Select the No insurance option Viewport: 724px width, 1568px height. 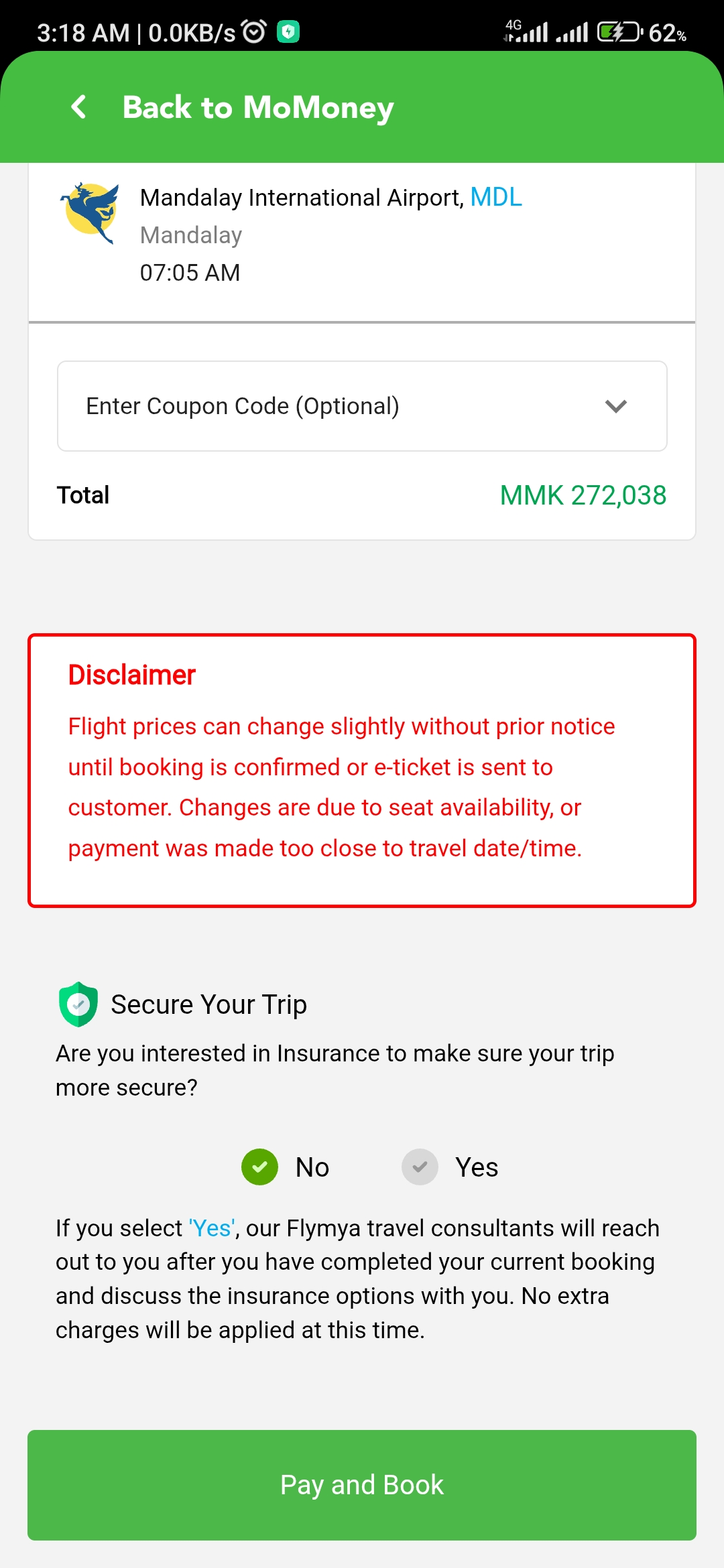tap(260, 1167)
